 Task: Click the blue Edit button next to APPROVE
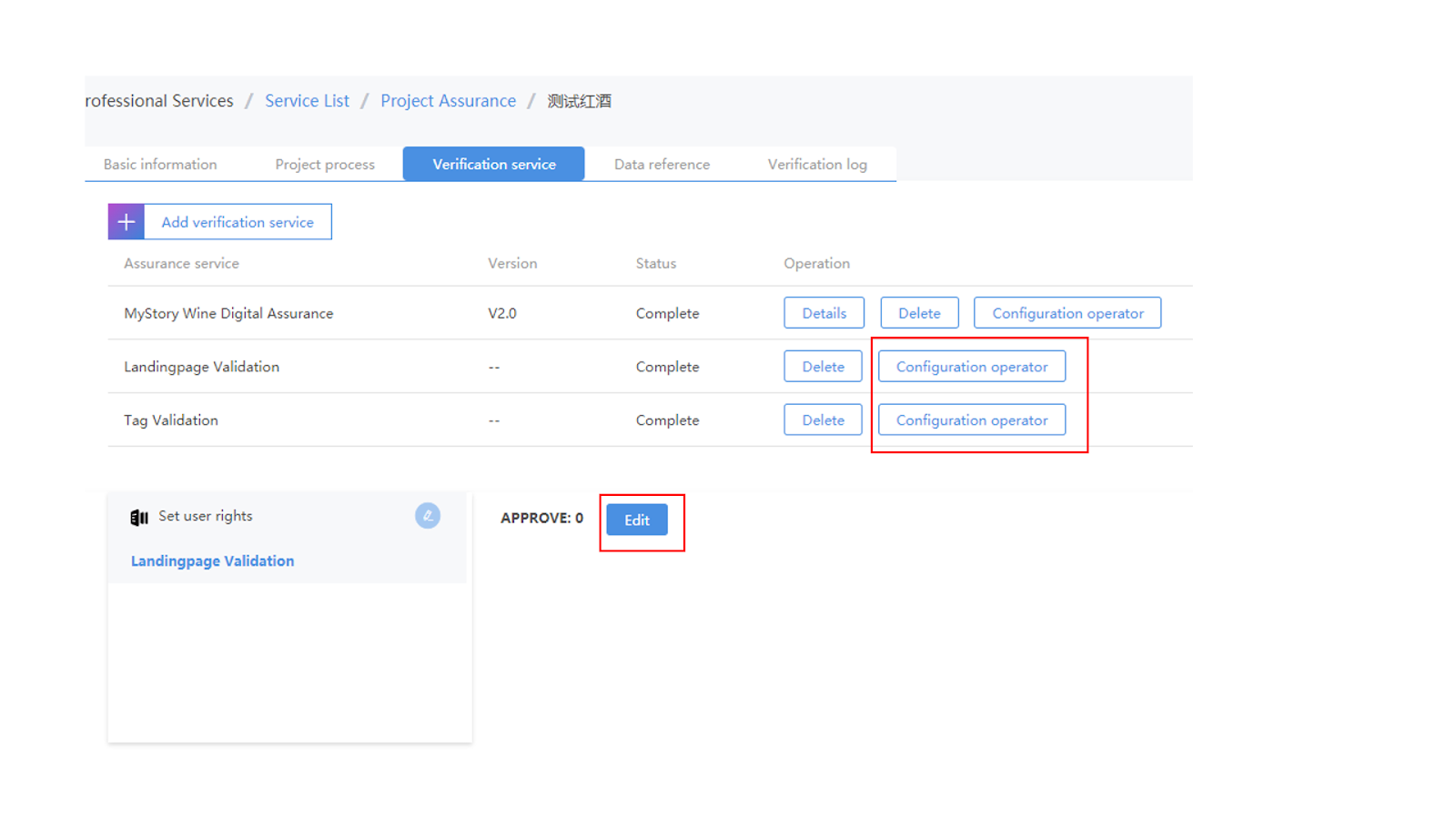point(637,520)
